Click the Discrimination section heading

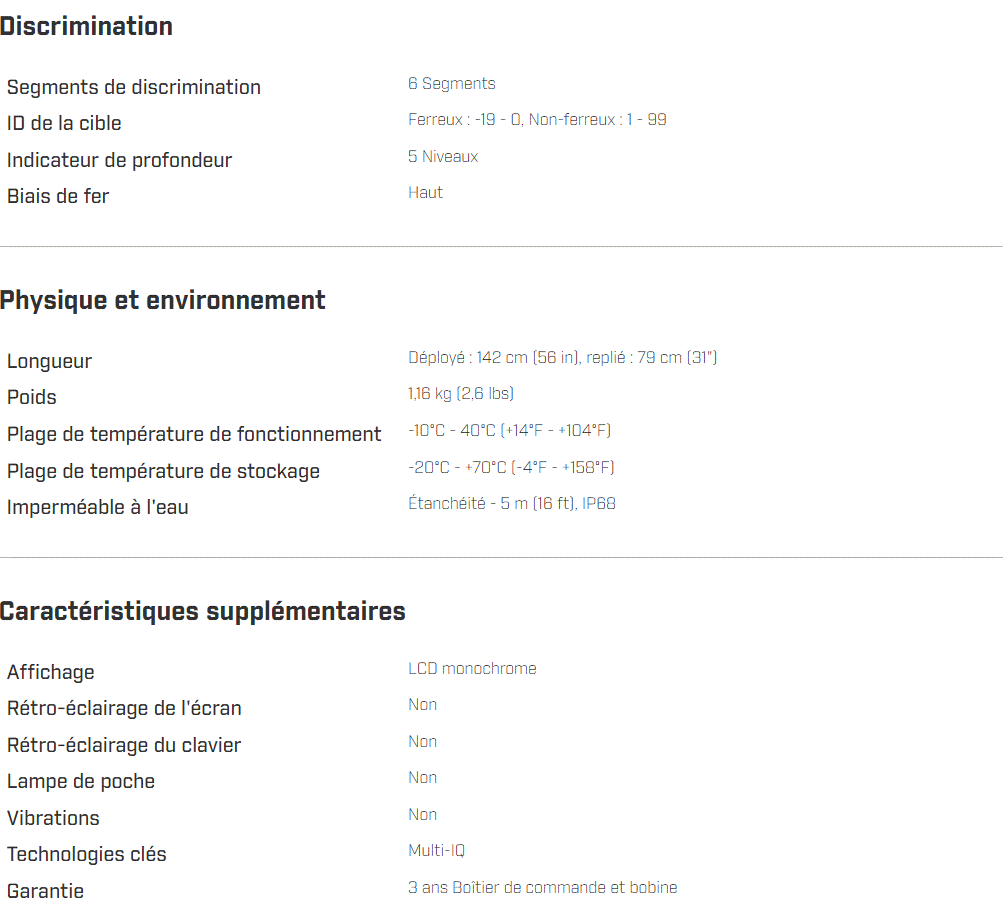pos(87,27)
